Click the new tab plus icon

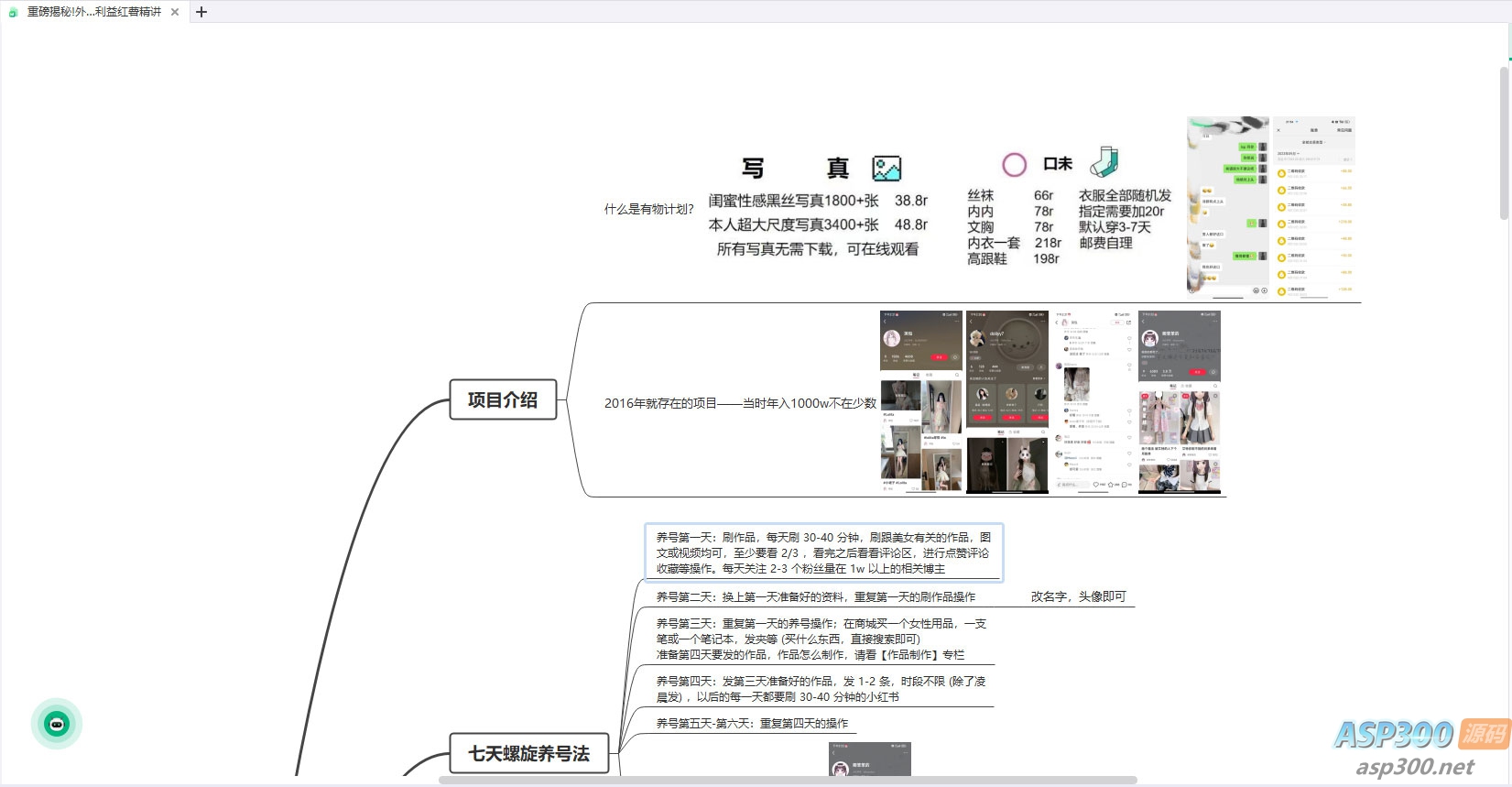(201, 12)
